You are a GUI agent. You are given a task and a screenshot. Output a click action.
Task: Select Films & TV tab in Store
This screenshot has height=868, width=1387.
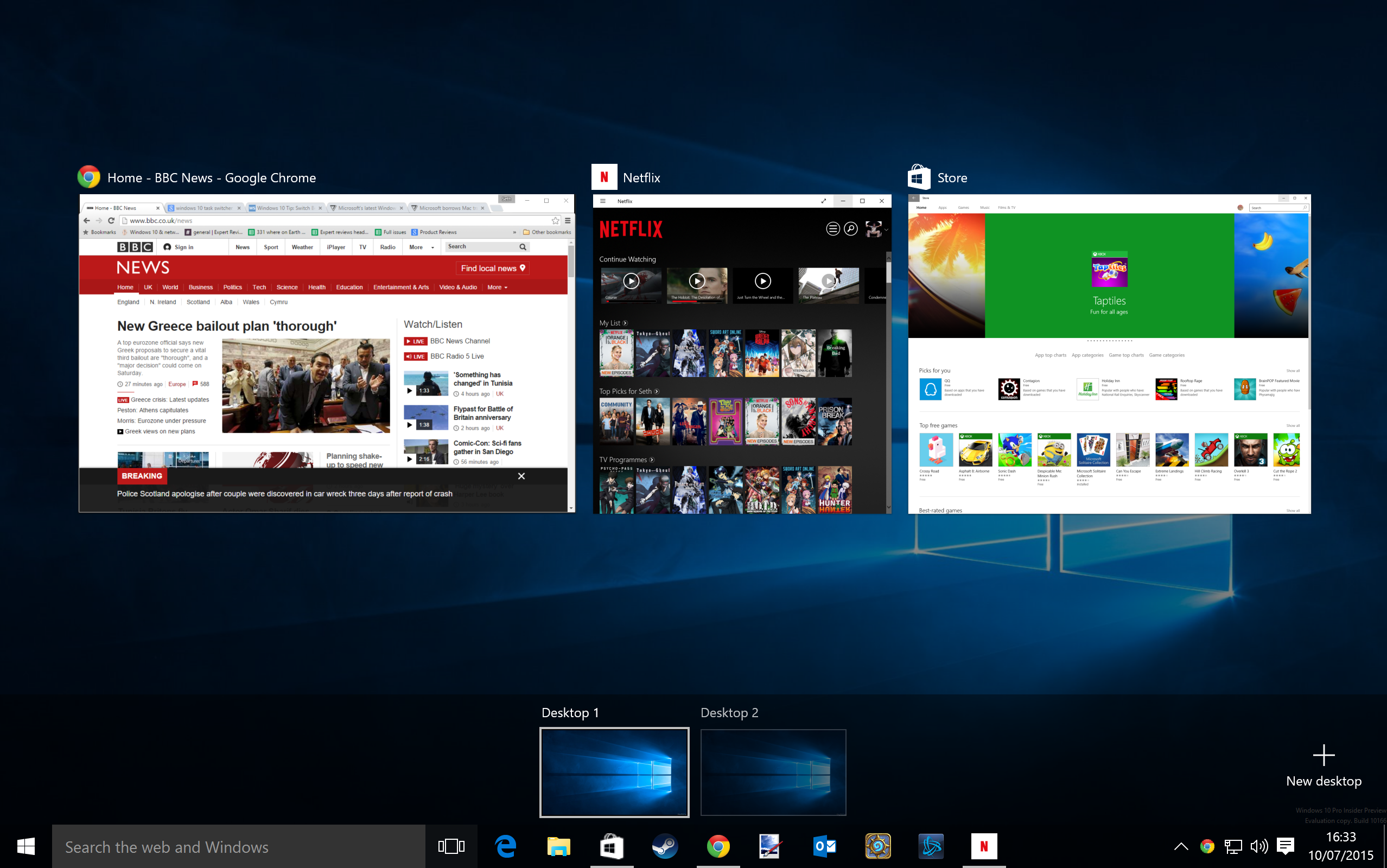pyautogui.click(x=1007, y=208)
